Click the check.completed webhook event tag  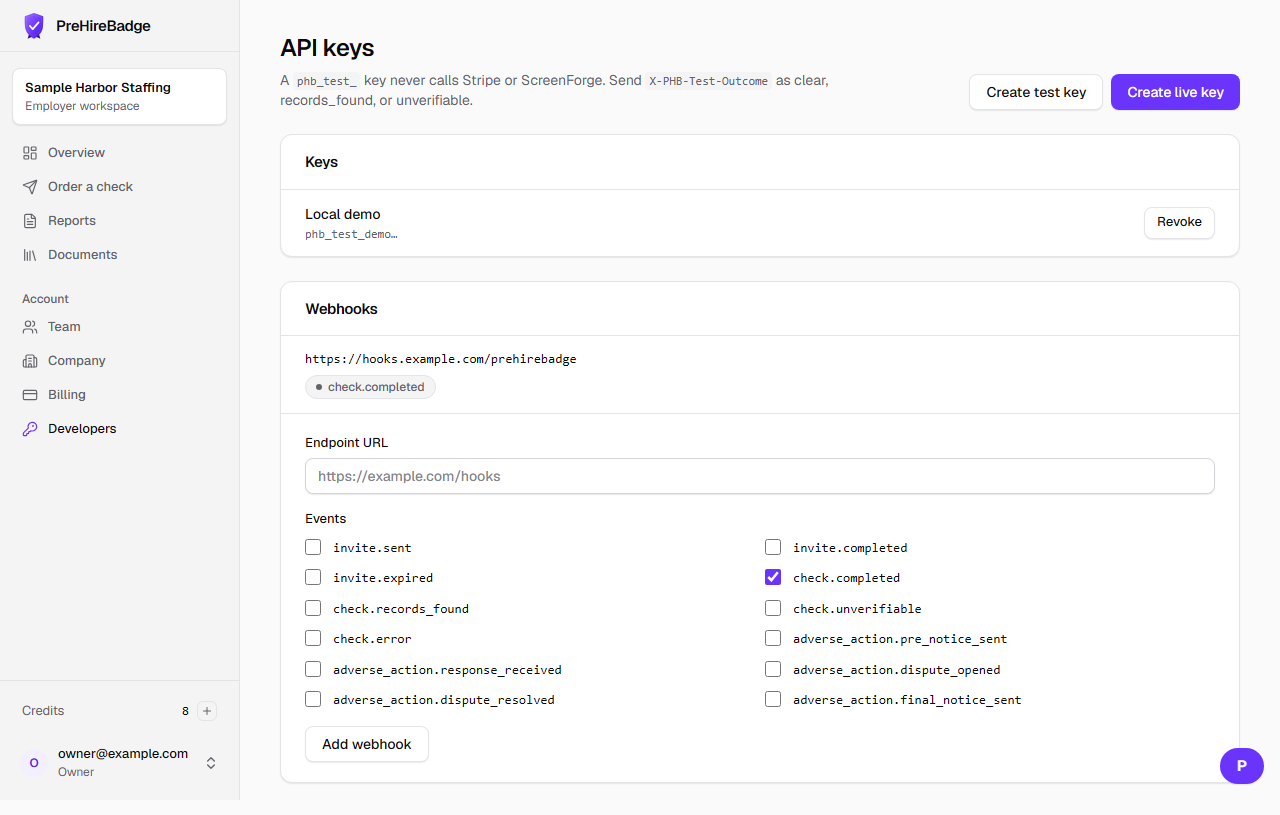(x=370, y=387)
